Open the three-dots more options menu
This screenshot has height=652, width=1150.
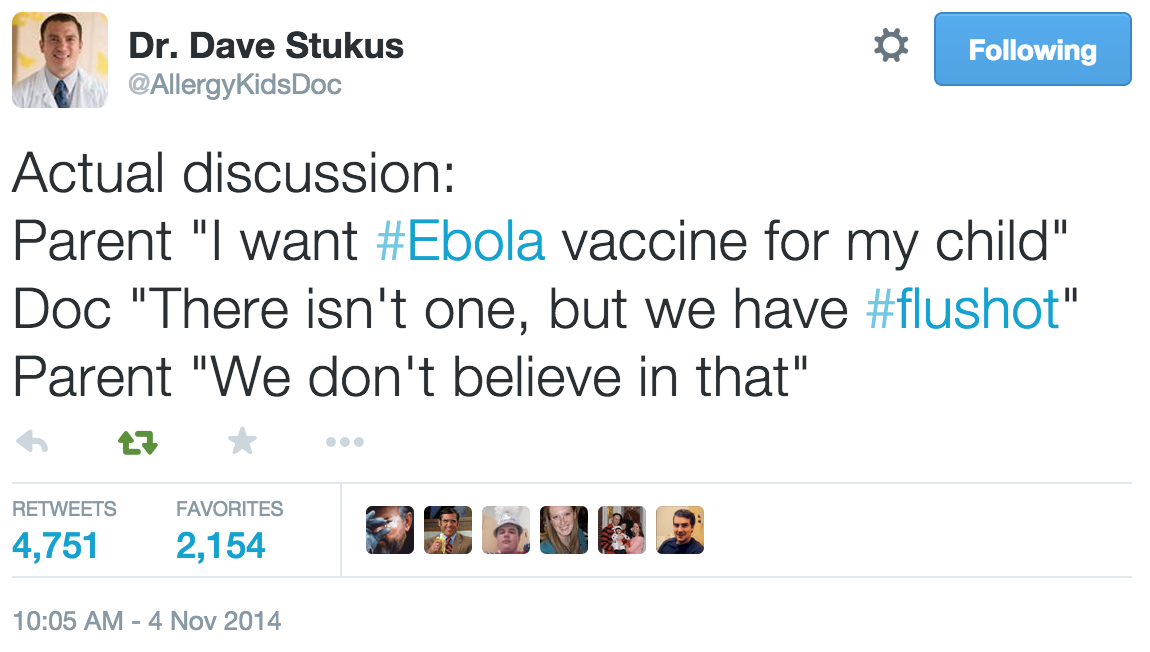click(345, 442)
